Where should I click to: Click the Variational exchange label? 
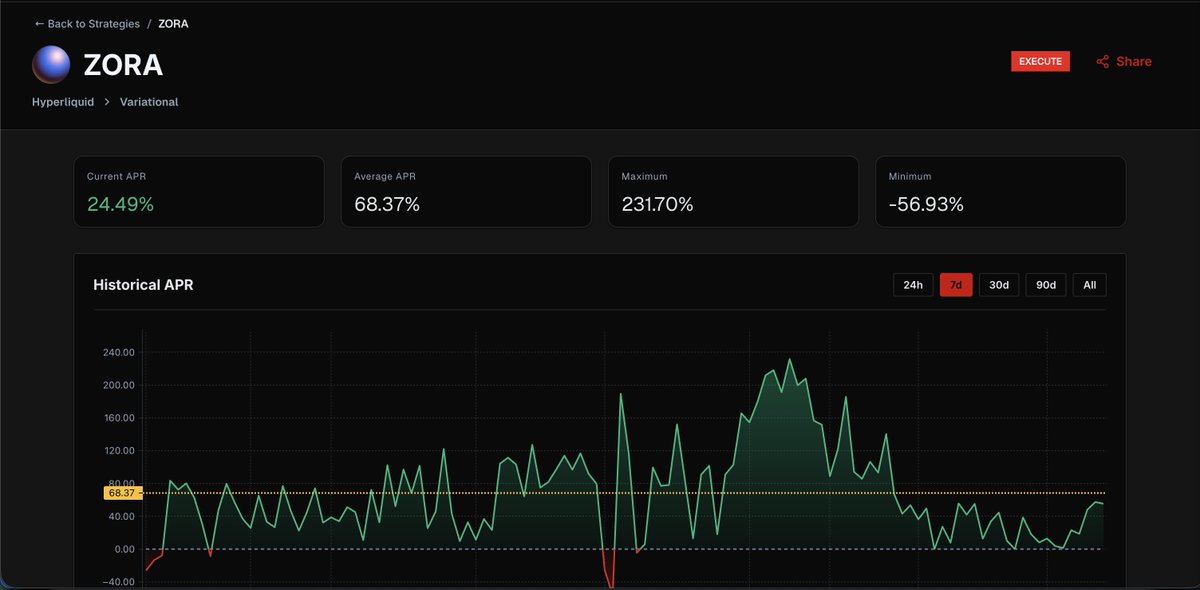[x=149, y=102]
